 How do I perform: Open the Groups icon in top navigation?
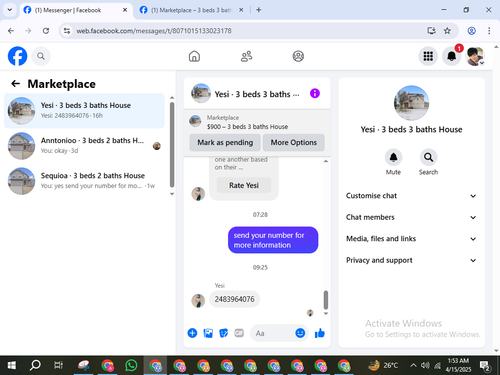[x=298, y=56]
